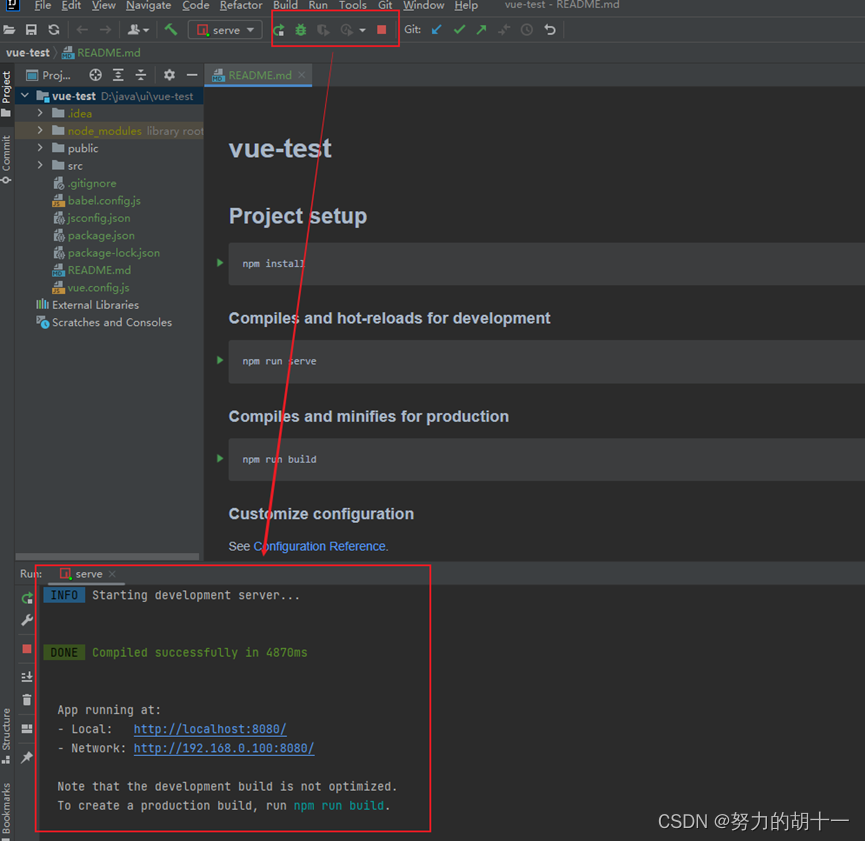Open the File menu
This screenshot has width=865, height=841.
pos(42,6)
